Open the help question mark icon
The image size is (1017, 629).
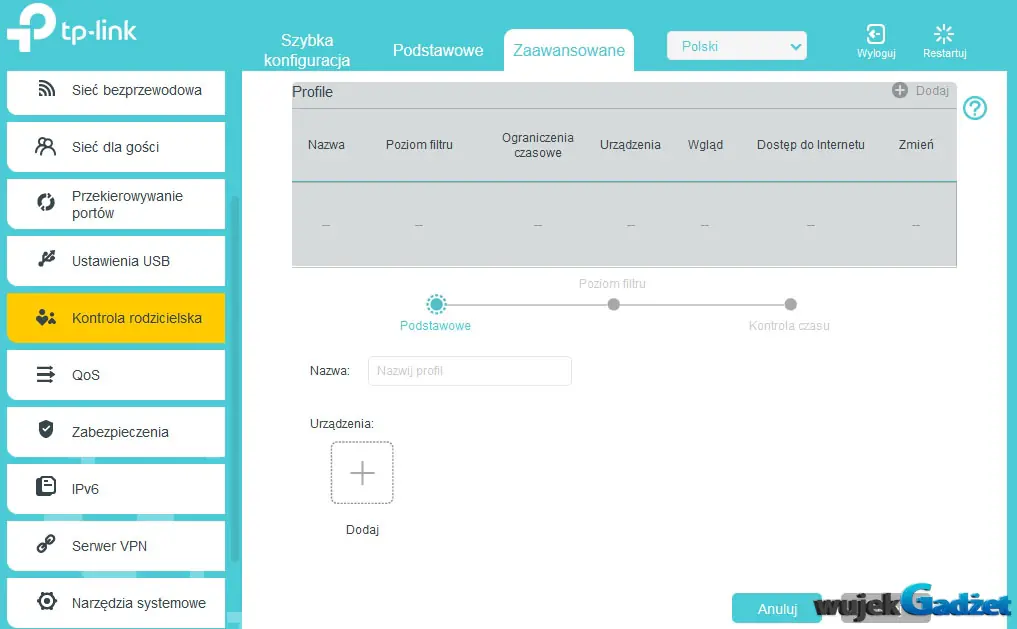(x=974, y=108)
